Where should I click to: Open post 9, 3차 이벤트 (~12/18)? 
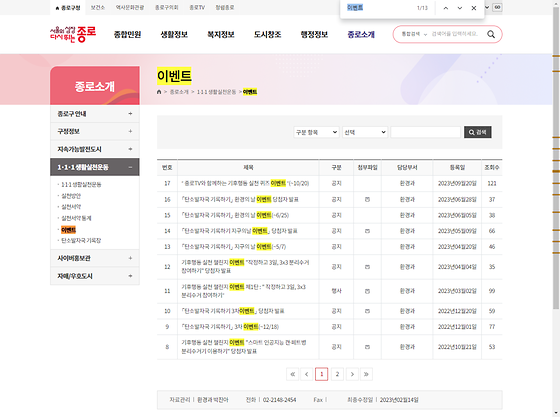click(x=230, y=327)
